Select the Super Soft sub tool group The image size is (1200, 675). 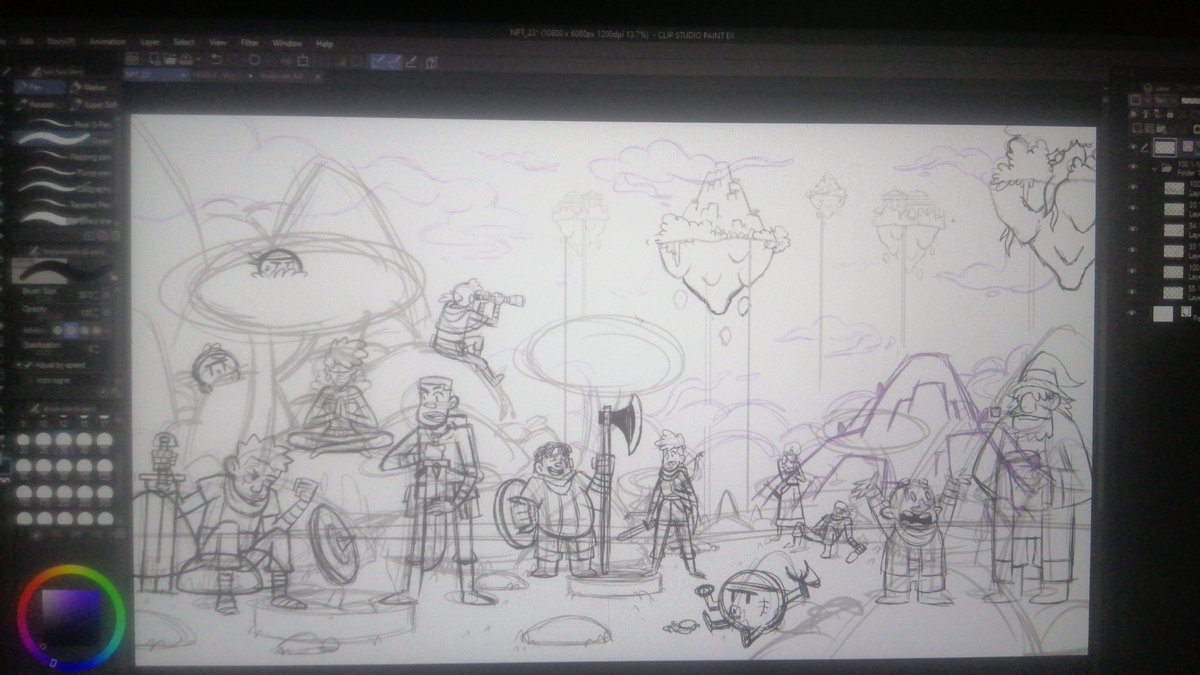[94, 105]
